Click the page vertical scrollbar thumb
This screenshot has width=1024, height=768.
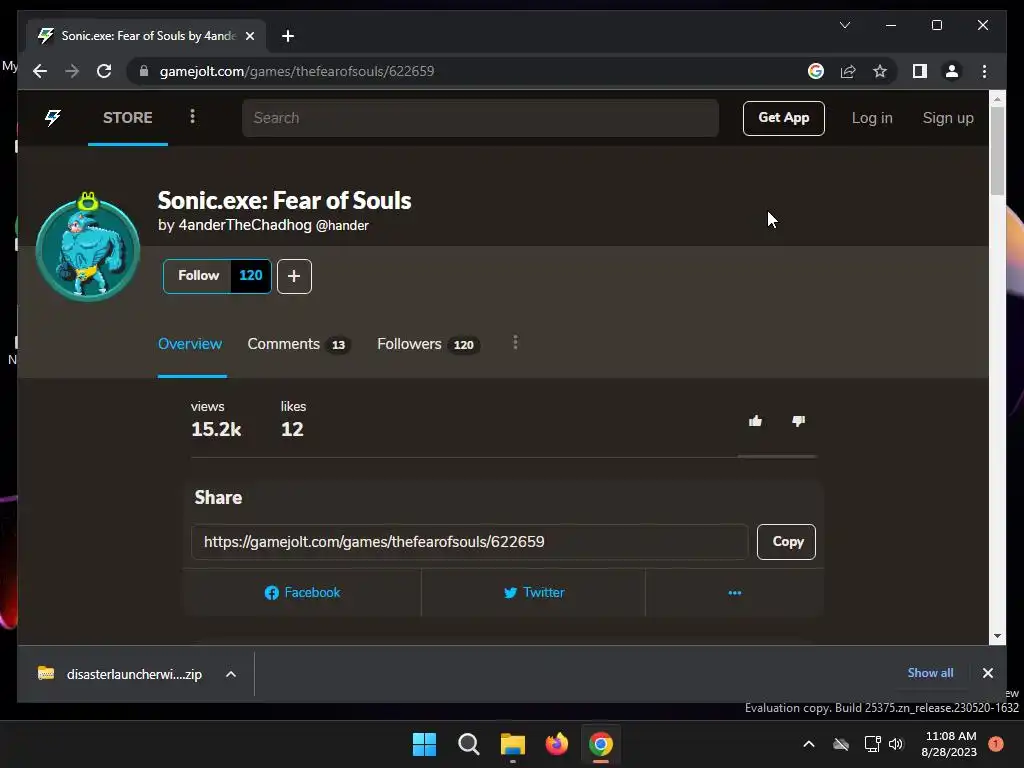(997, 150)
